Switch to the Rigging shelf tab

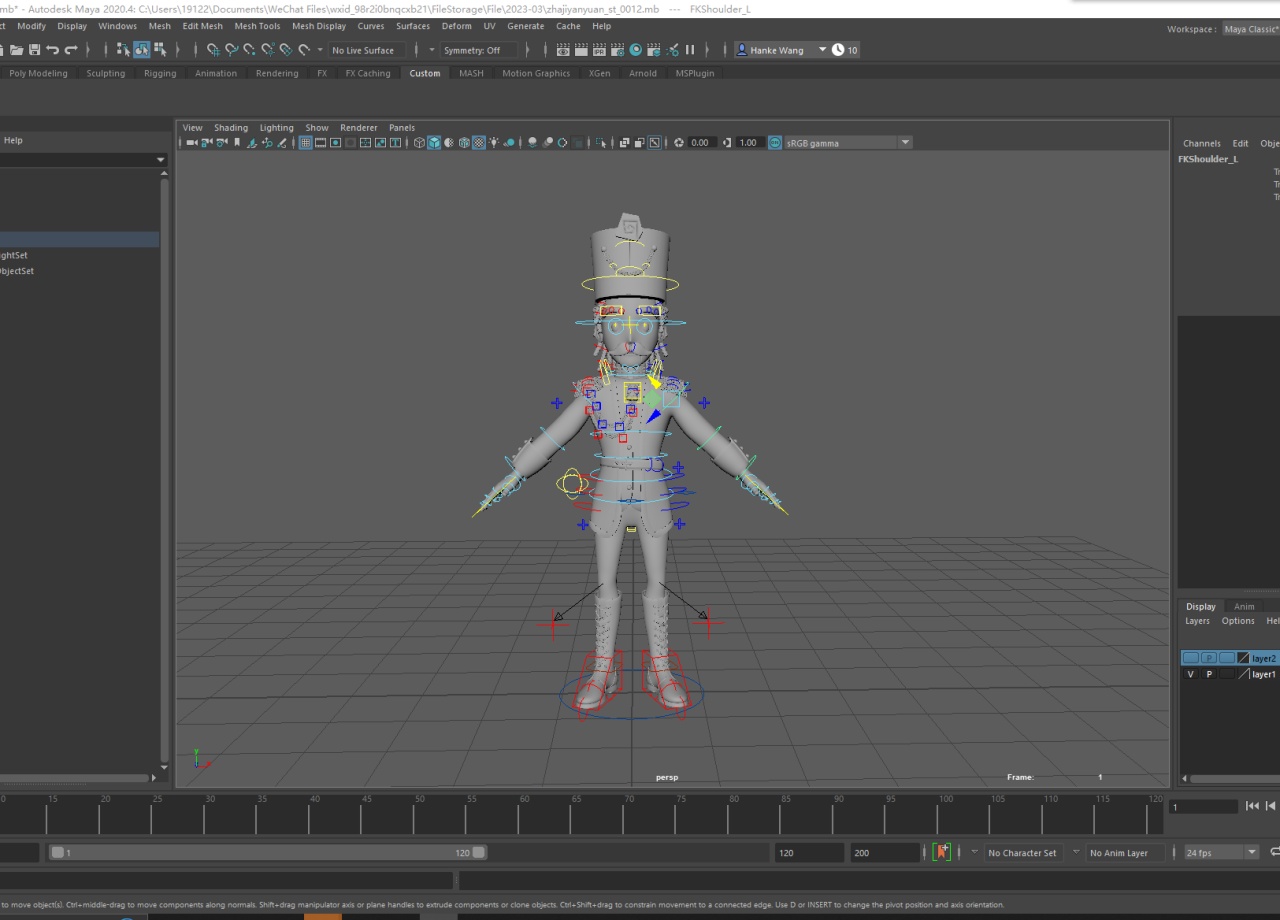159,73
